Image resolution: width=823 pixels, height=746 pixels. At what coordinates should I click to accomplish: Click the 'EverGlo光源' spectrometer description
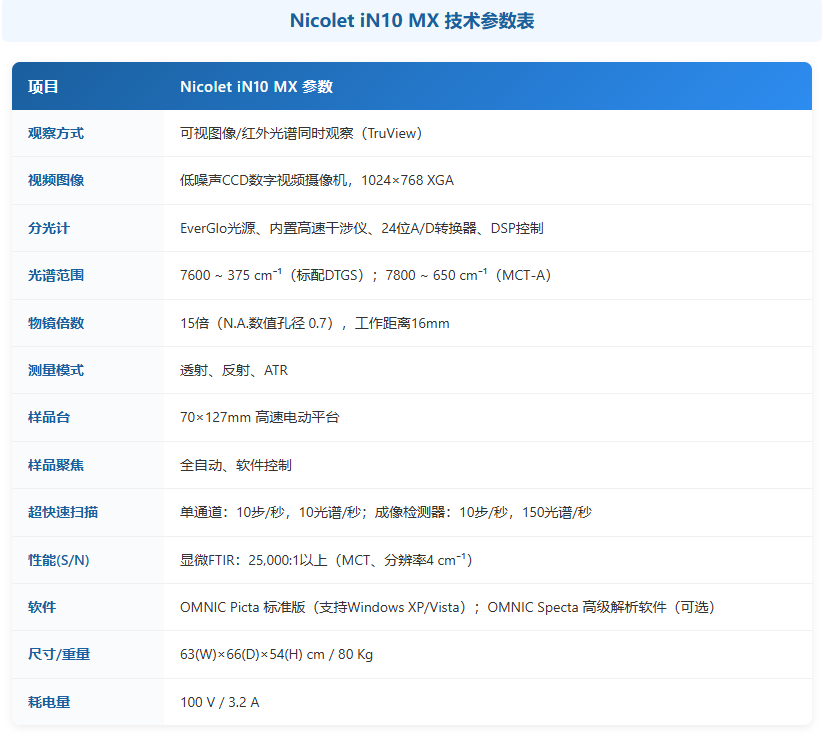coord(362,228)
